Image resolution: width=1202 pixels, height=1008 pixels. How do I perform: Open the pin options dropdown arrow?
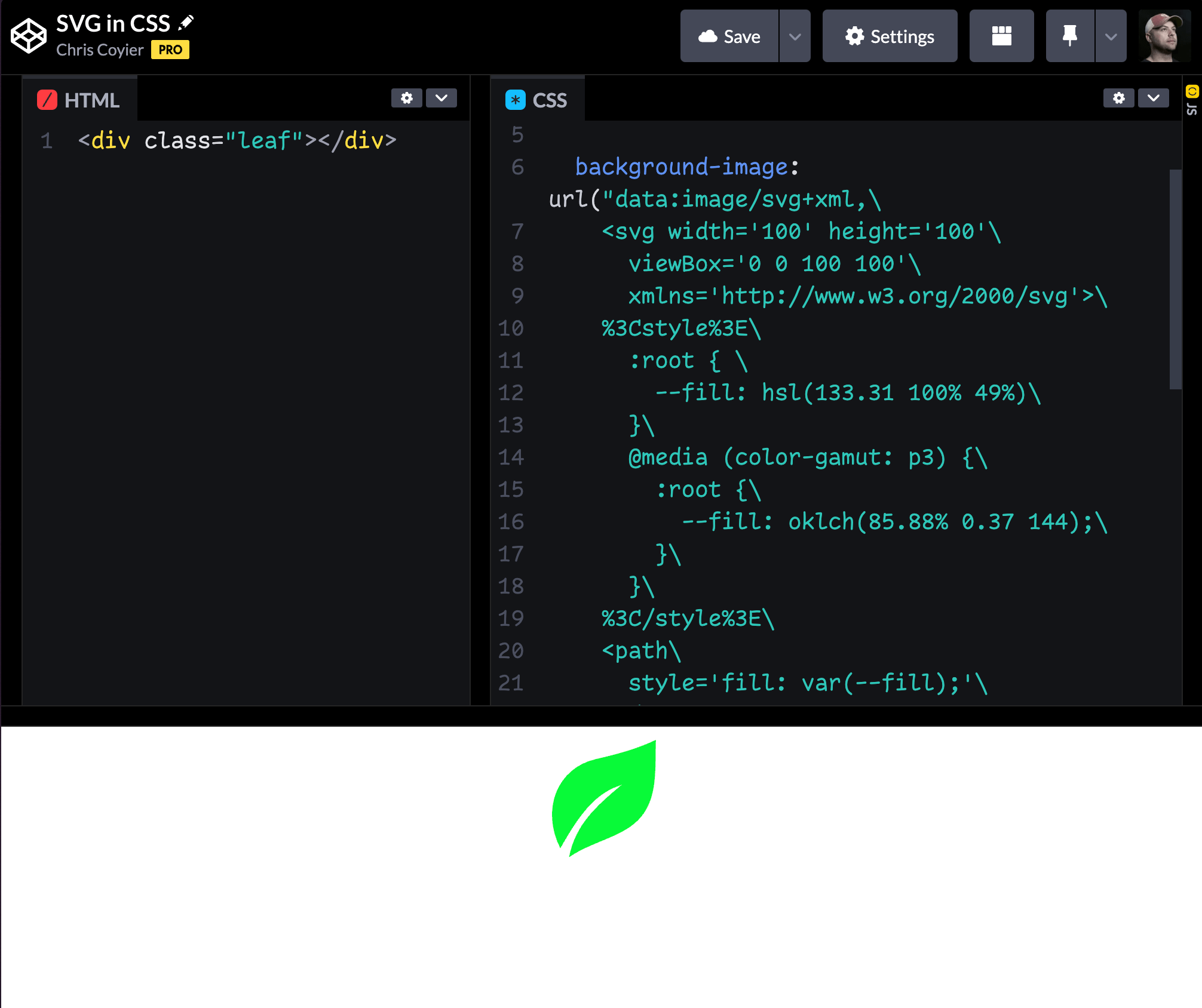pos(1111,36)
